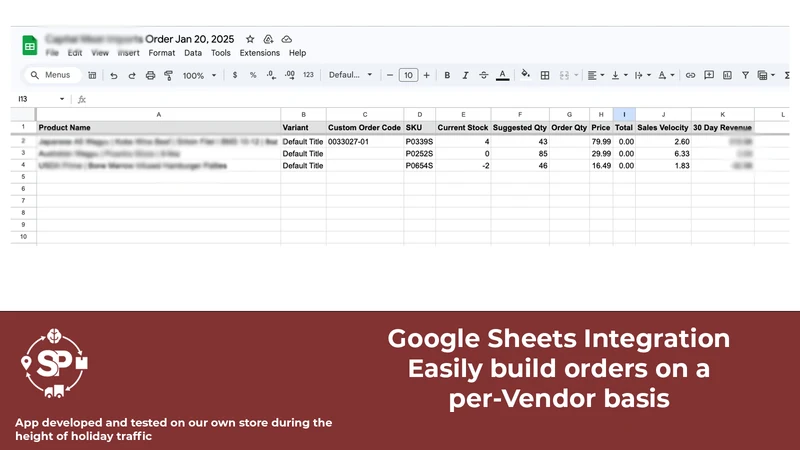The height and width of the screenshot is (450, 800).
Task: Insert a link
Action: coord(690,76)
